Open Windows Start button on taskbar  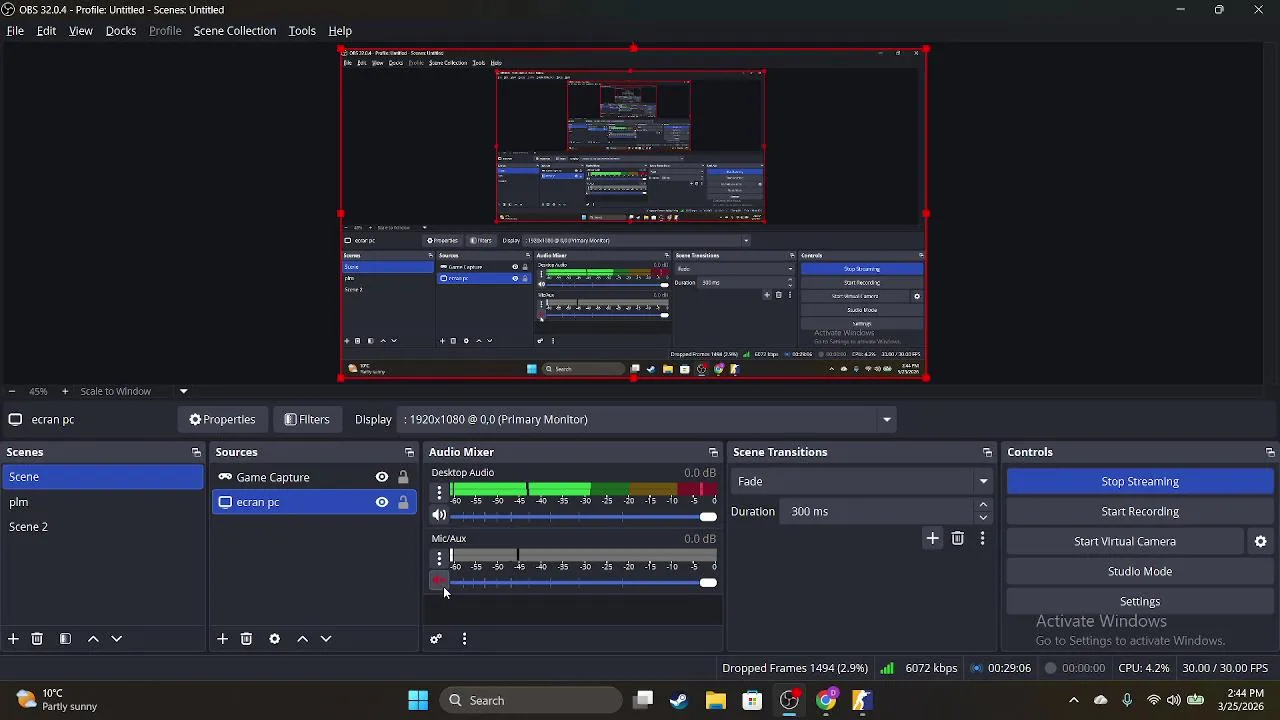(418, 701)
